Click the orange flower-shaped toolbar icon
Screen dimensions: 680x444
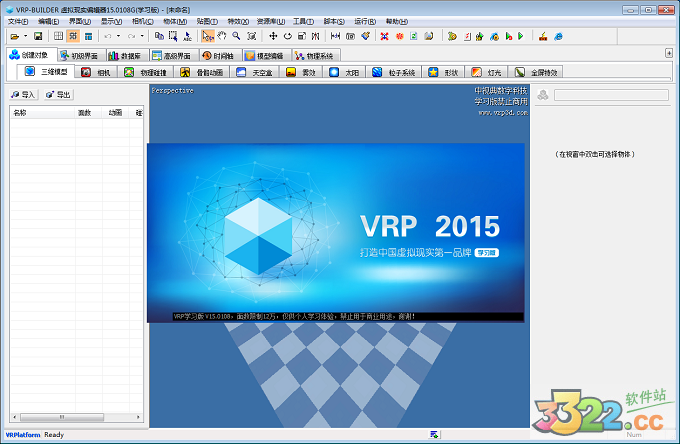pyautogui.click(x=399, y=36)
